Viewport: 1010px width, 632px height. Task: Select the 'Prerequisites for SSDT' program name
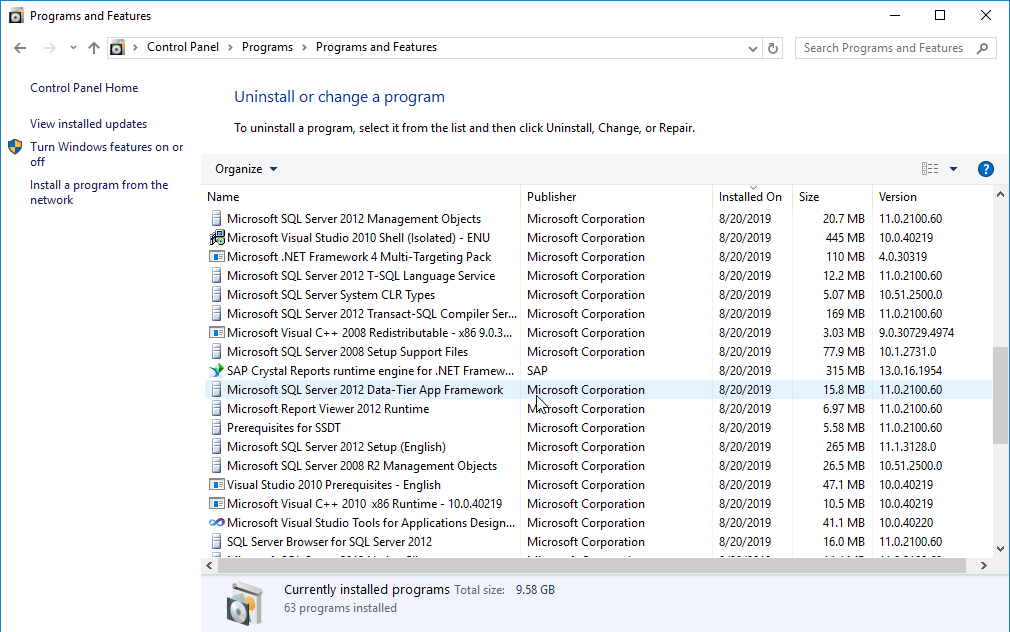point(283,428)
